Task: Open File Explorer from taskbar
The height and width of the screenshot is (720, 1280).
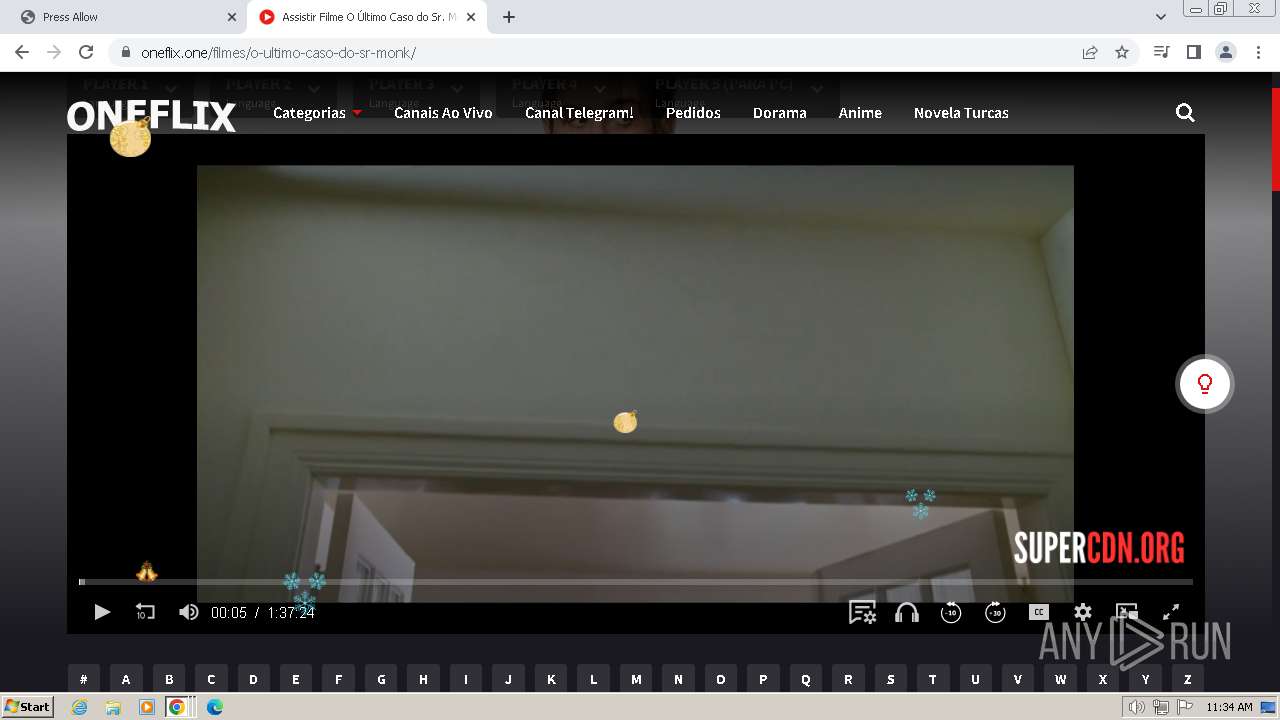Action: (x=113, y=707)
